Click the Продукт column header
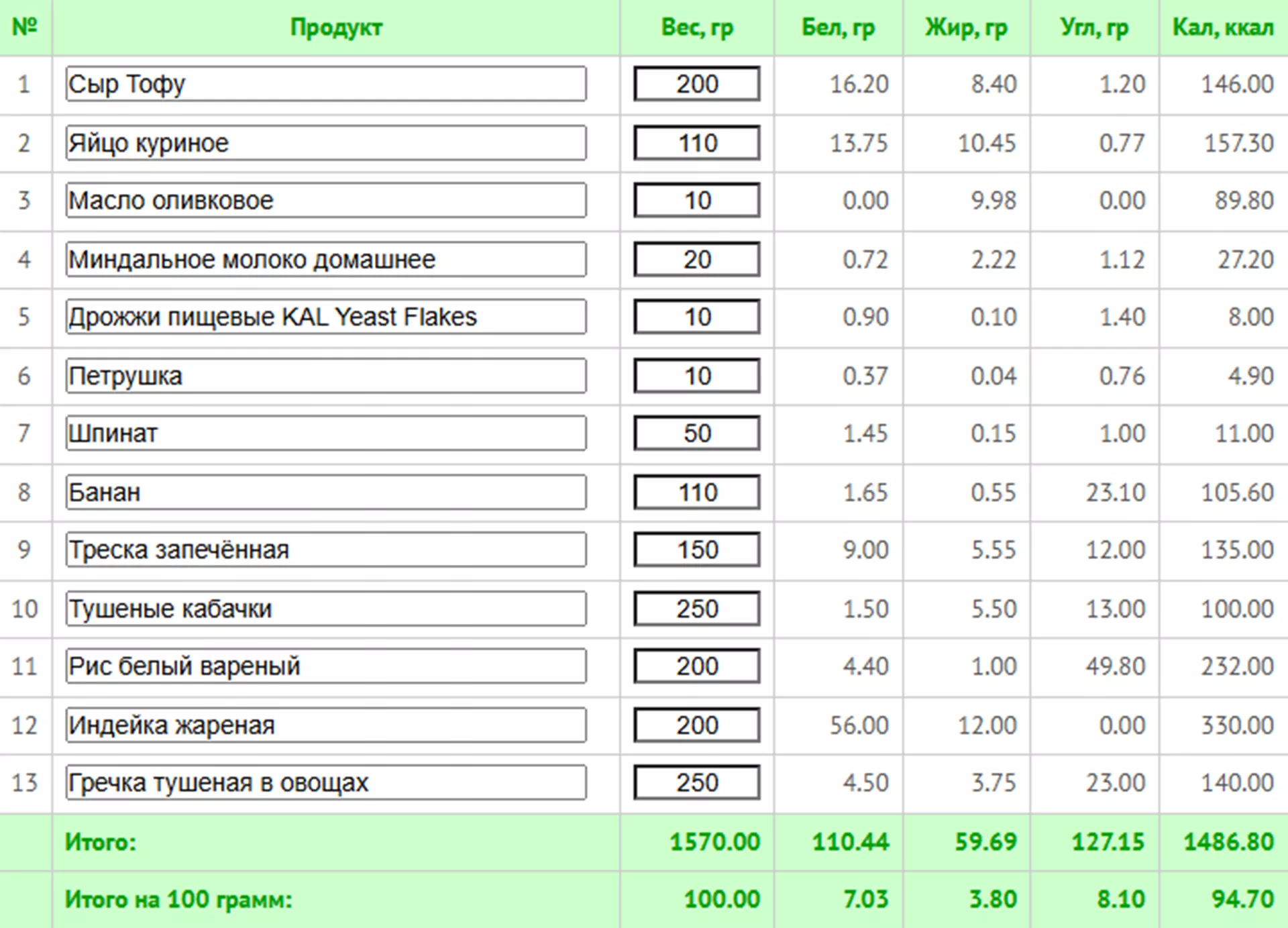The height and width of the screenshot is (928, 1288). tap(336, 28)
